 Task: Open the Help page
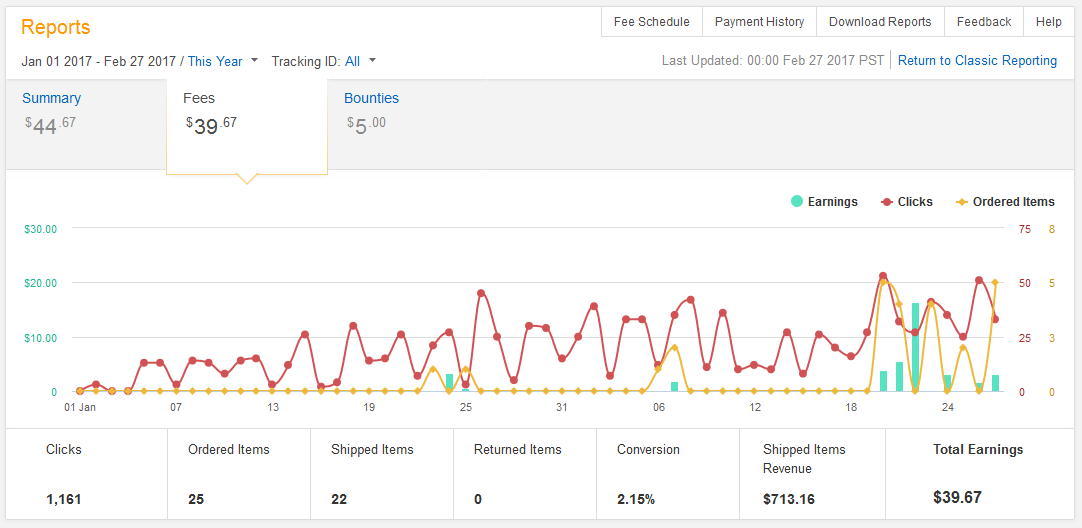[1049, 22]
